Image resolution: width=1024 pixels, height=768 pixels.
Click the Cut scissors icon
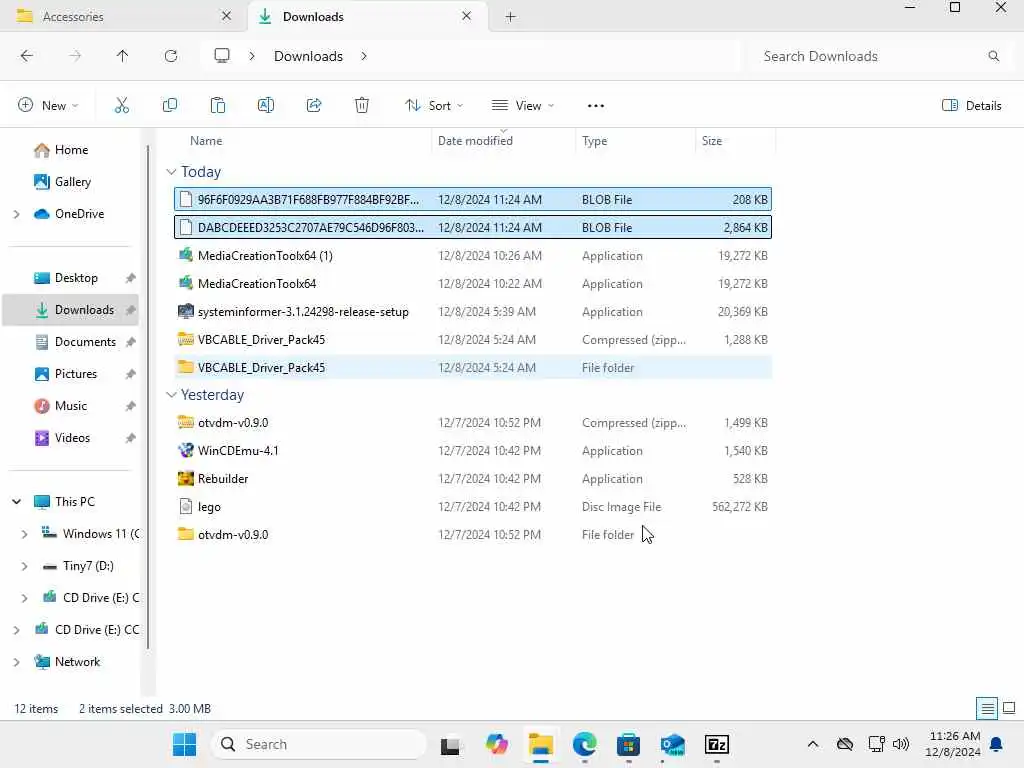tap(121, 105)
